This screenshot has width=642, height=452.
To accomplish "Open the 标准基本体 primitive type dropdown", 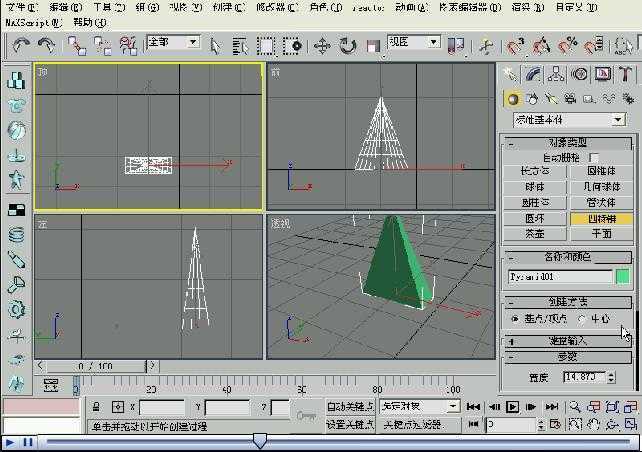I will tap(569, 120).
